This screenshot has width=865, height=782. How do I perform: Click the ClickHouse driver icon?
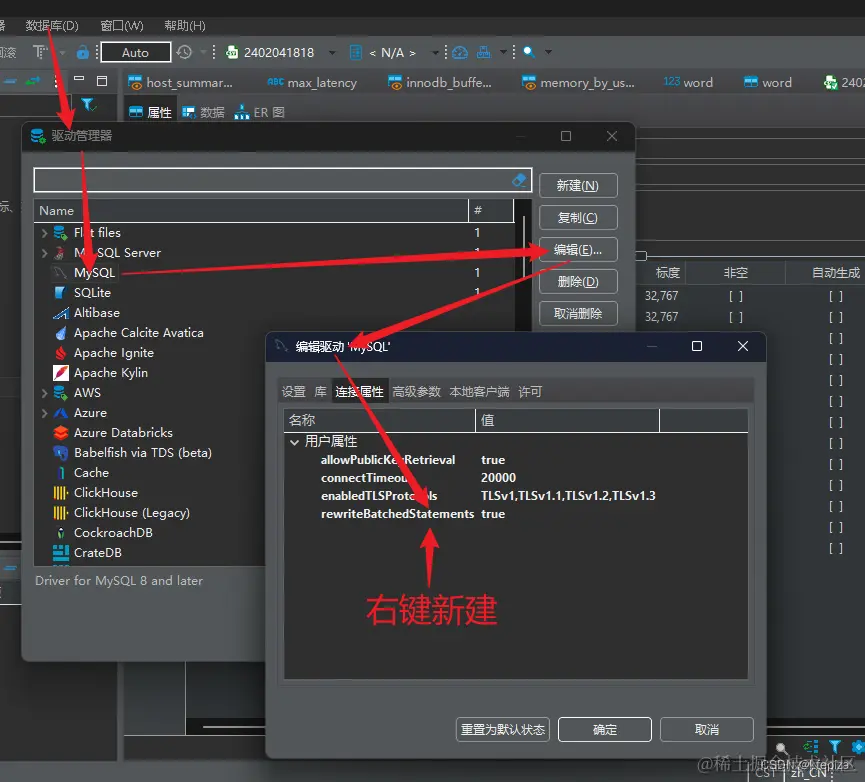point(61,492)
